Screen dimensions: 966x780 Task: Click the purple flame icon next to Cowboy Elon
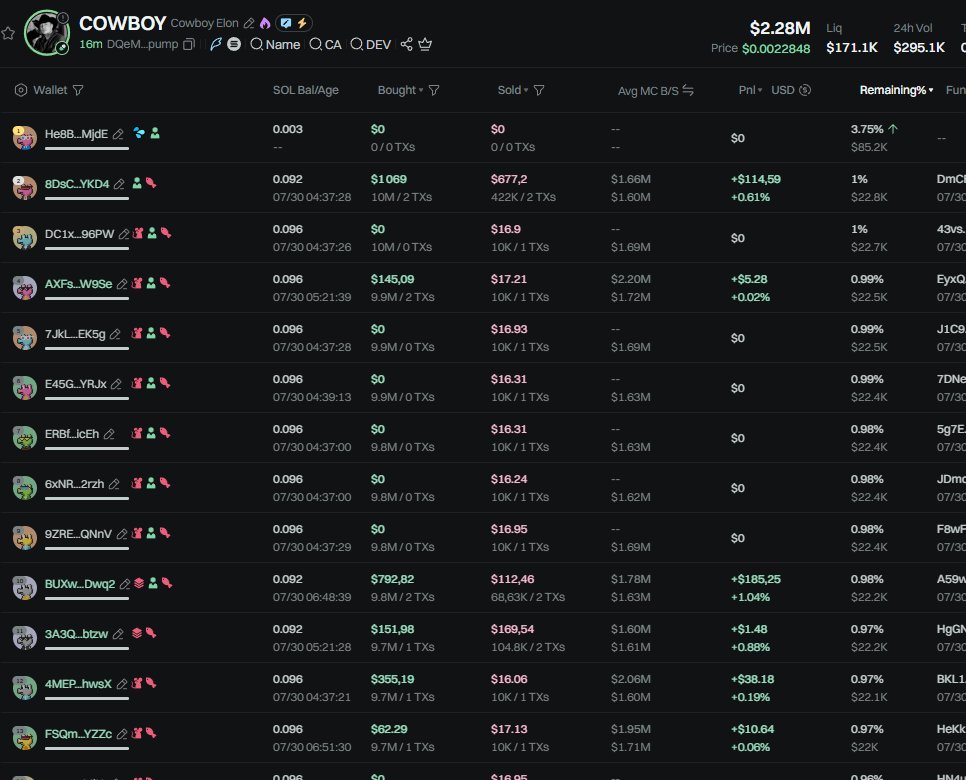tap(265, 23)
